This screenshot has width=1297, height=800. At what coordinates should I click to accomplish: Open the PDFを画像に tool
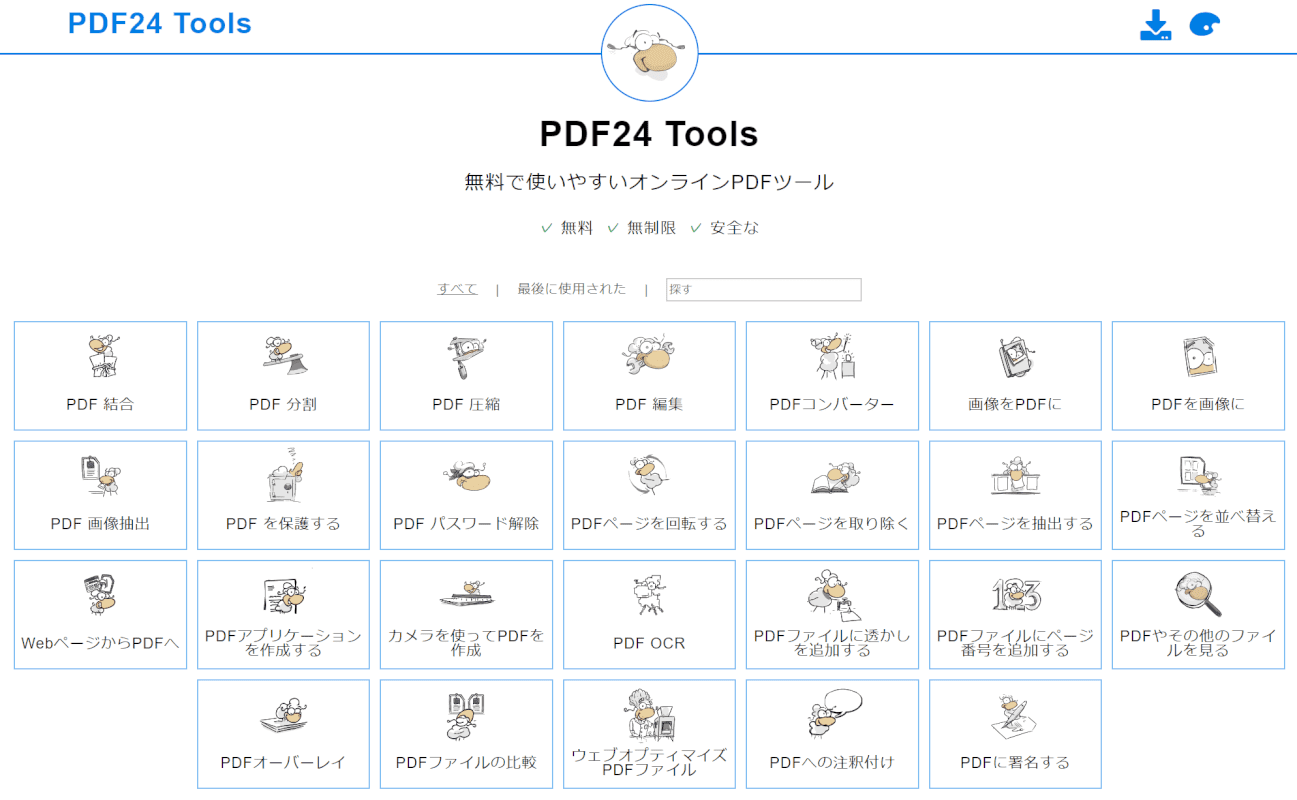coord(1198,376)
